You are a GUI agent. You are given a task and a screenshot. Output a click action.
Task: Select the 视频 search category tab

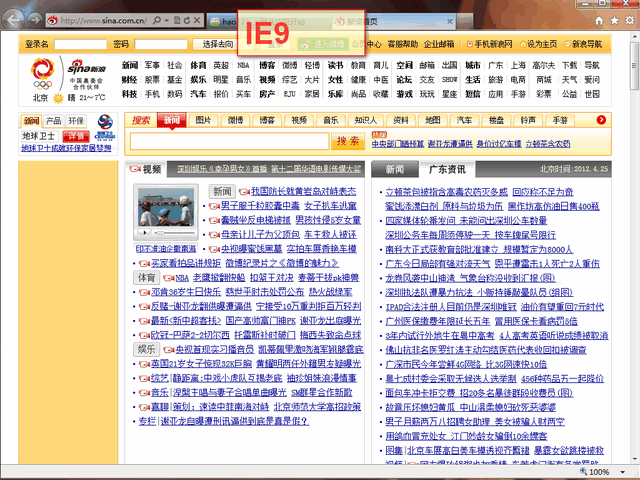(x=299, y=120)
